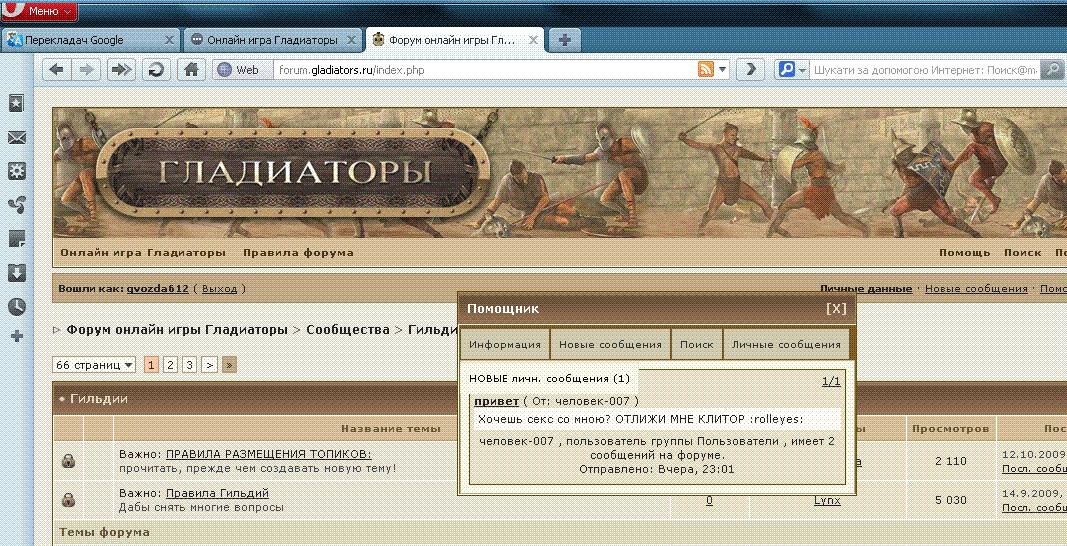Screen dimensions: 1067x546
Task: Open the Mail panel envelope icon
Action: [x=16, y=138]
